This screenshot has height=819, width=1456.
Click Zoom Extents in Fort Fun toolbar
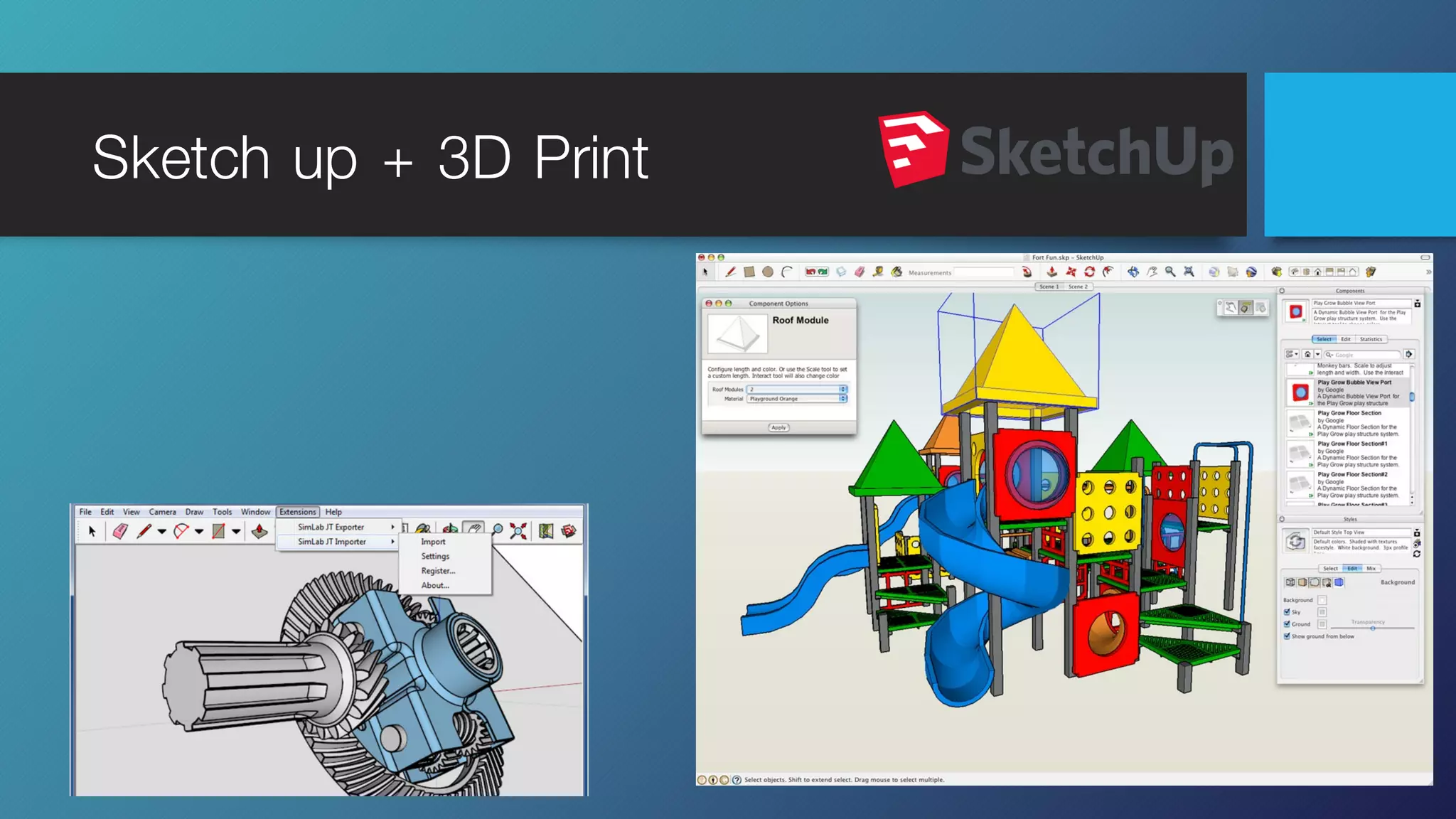click(1189, 272)
